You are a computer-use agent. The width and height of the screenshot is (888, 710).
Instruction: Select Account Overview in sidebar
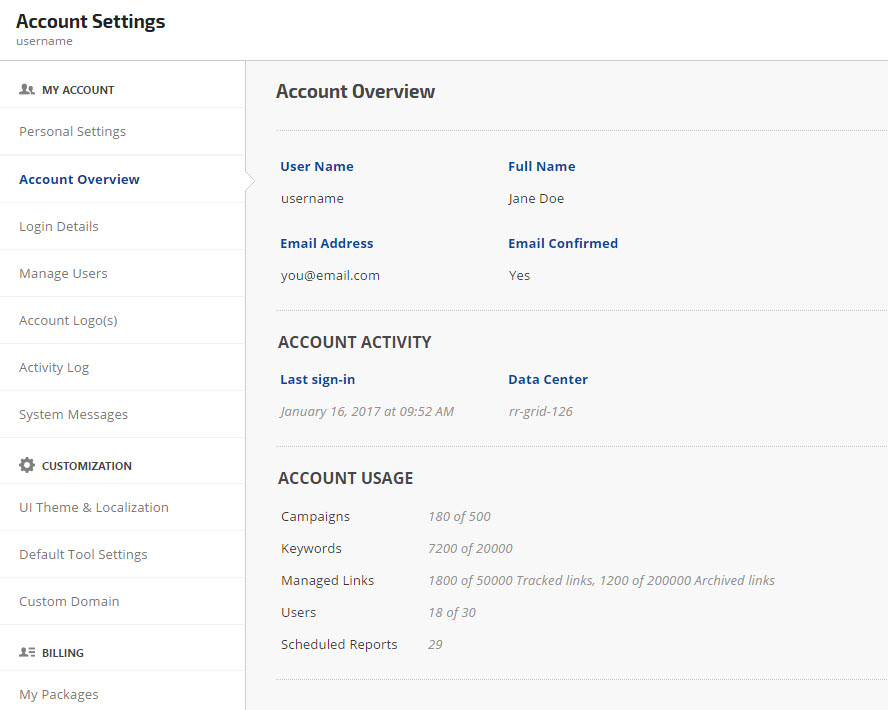click(x=79, y=179)
